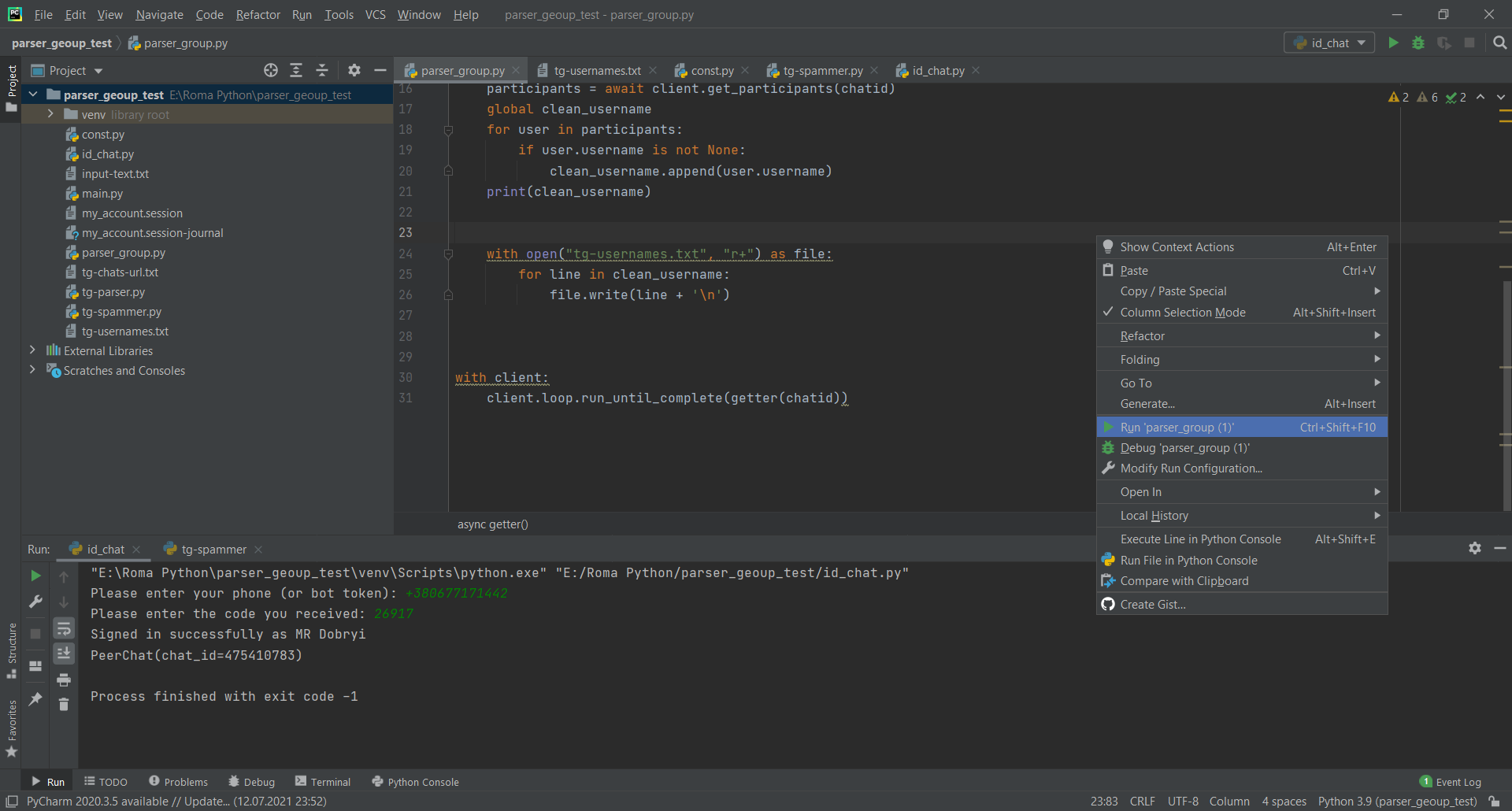Screen dimensions: 1512x811
Task: Open Python Console tool window button
Action: tap(415, 782)
